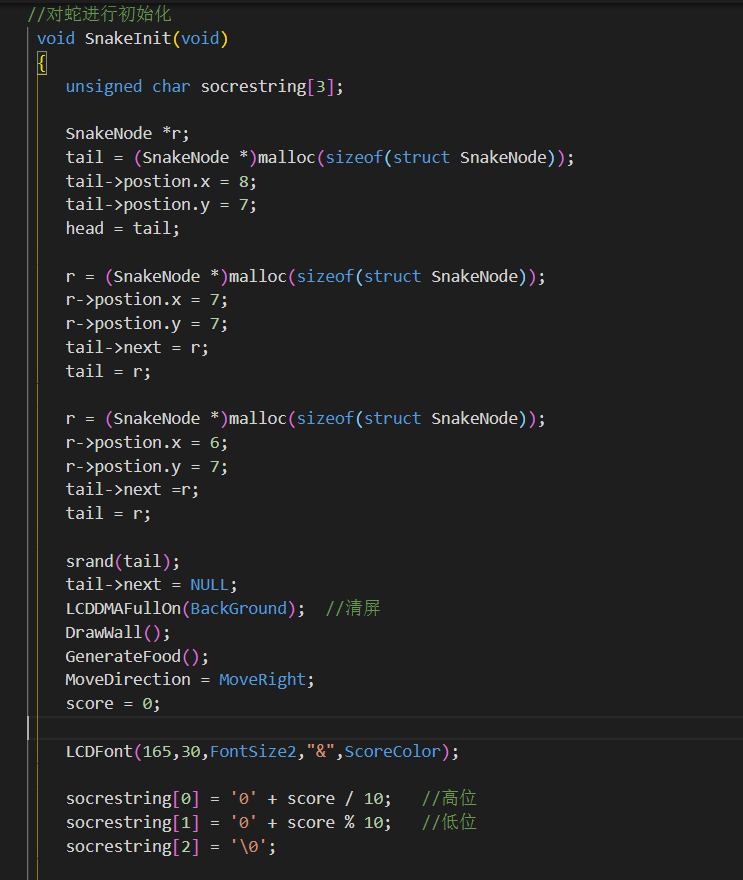Click the comment '//低位'
The width and height of the screenshot is (743, 880).
(449, 822)
